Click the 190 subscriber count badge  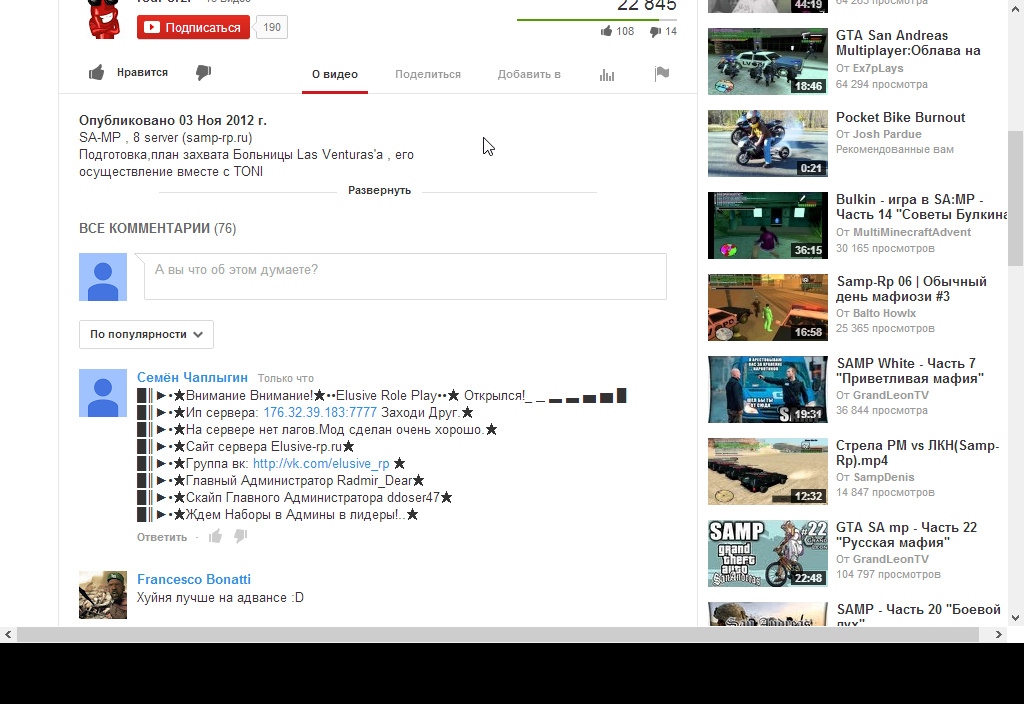click(x=272, y=27)
